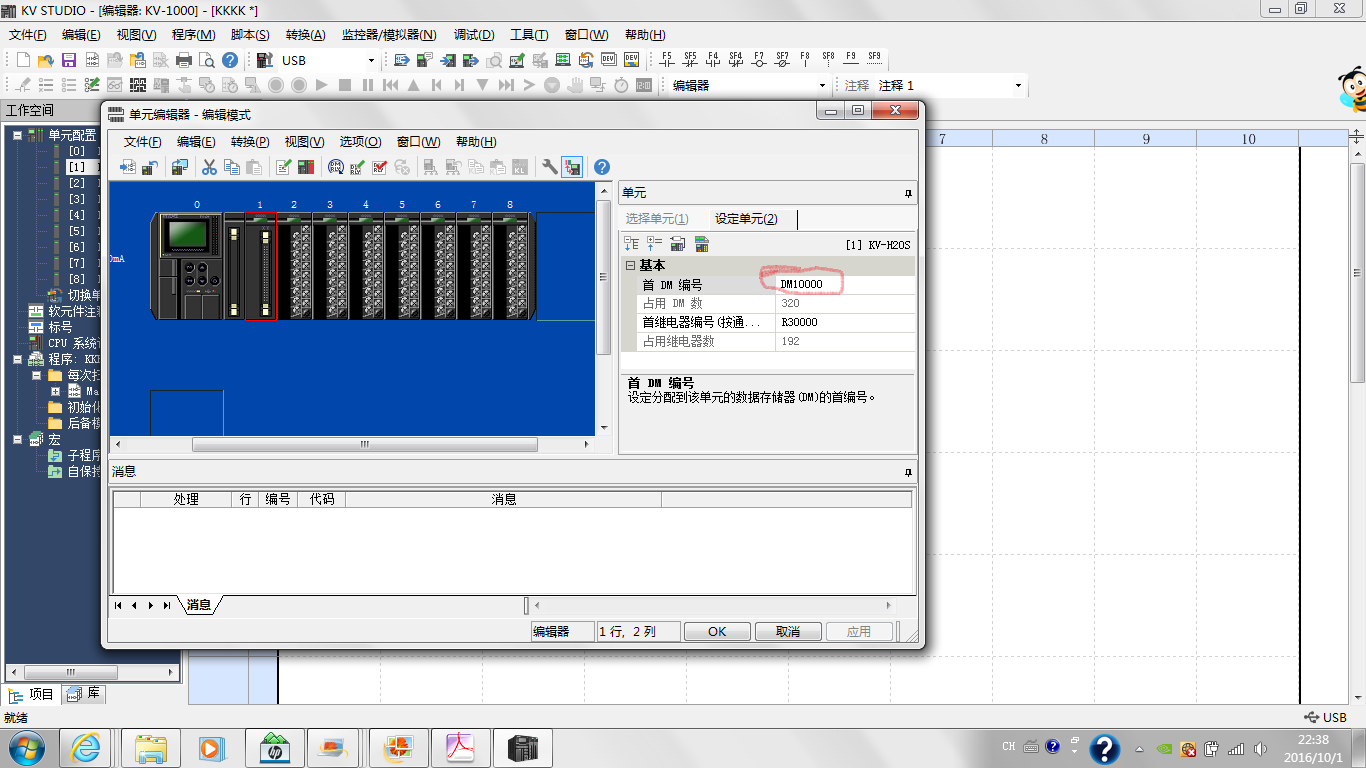The width and height of the screenshot is (1366, 768).
Task: Open the 转换(P) menu in unit editor
Action: click(250, 142)
